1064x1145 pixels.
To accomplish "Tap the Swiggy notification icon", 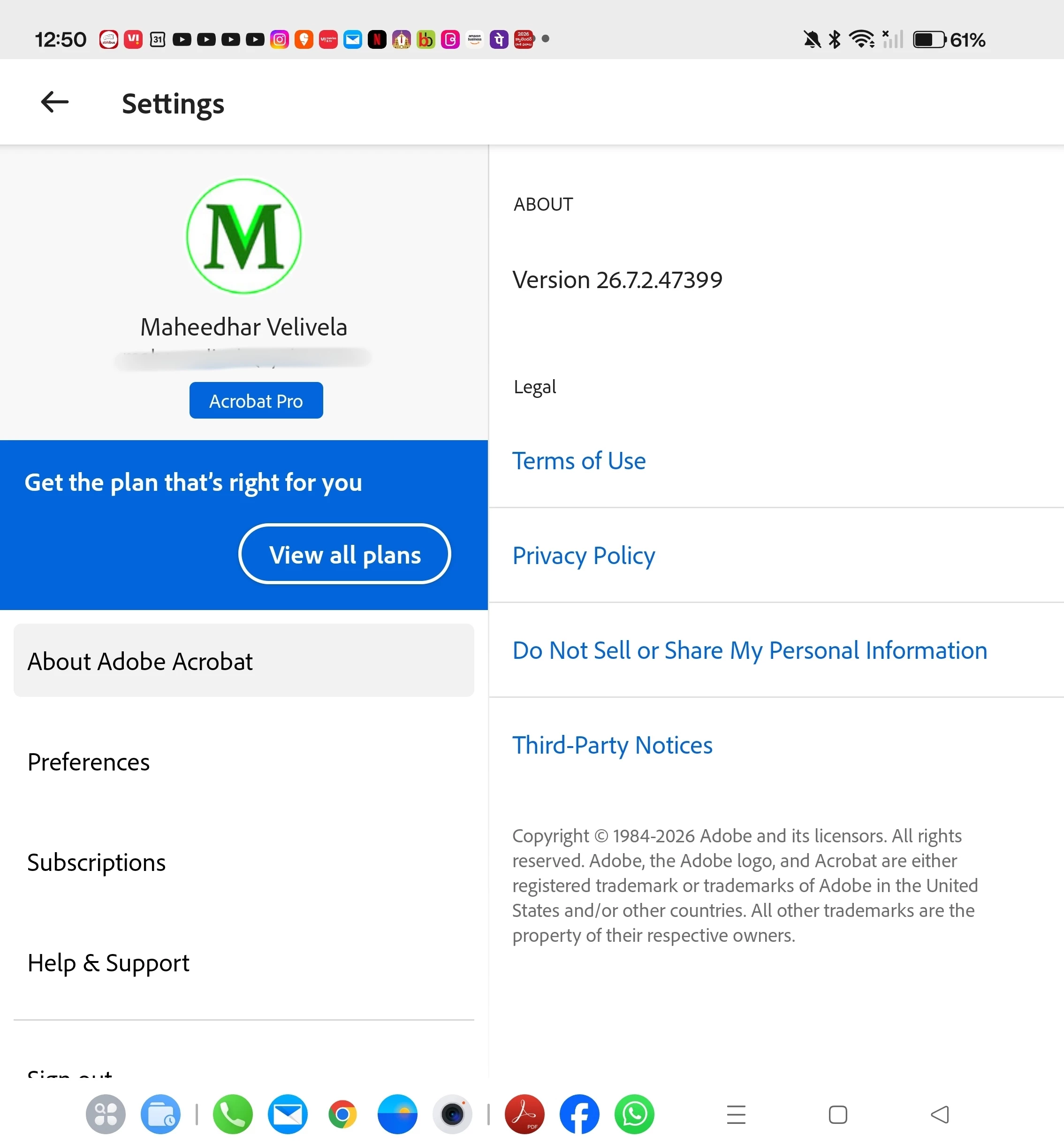I will click(x=304, y=39).
